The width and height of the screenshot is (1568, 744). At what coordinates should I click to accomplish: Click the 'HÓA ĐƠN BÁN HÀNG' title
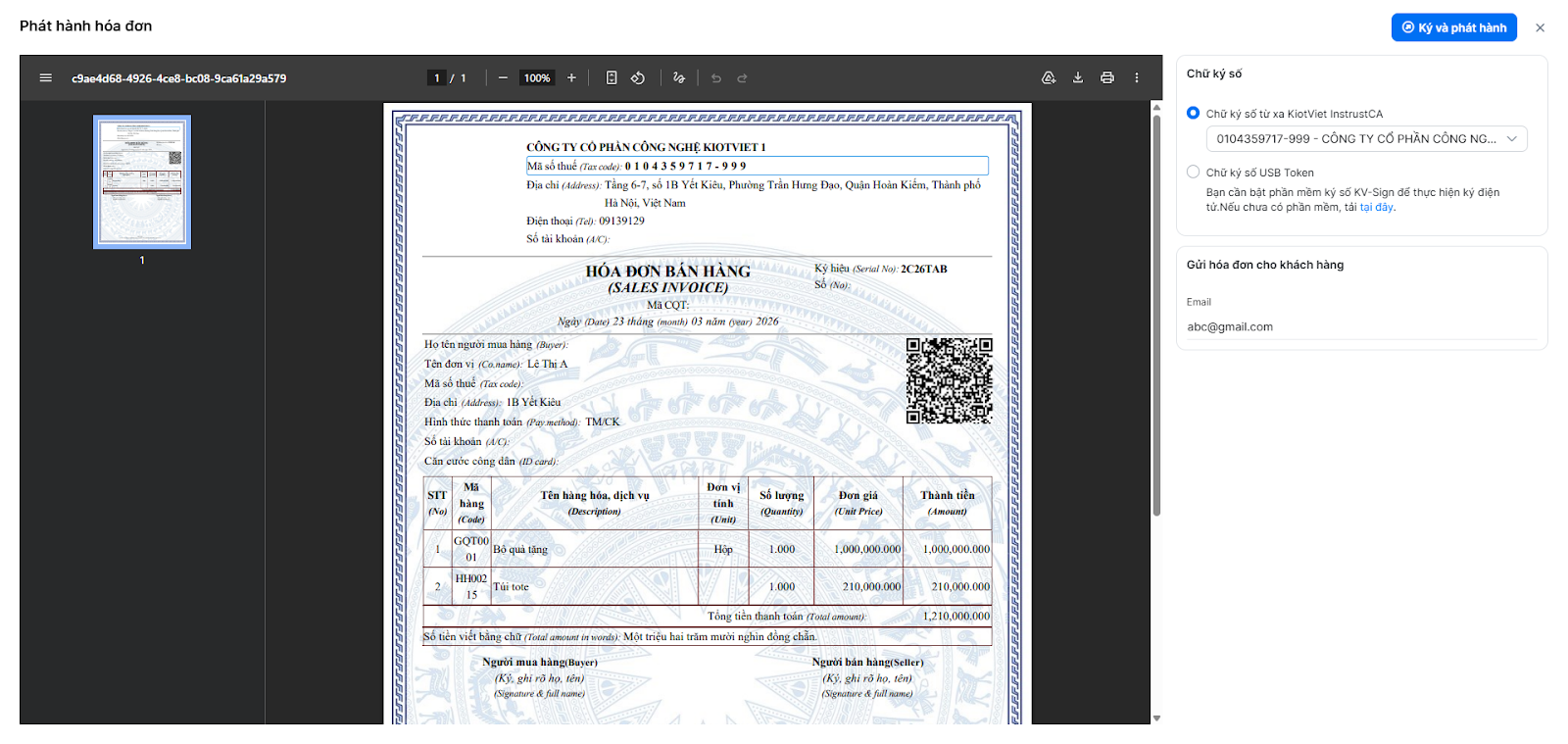[668, 272]
